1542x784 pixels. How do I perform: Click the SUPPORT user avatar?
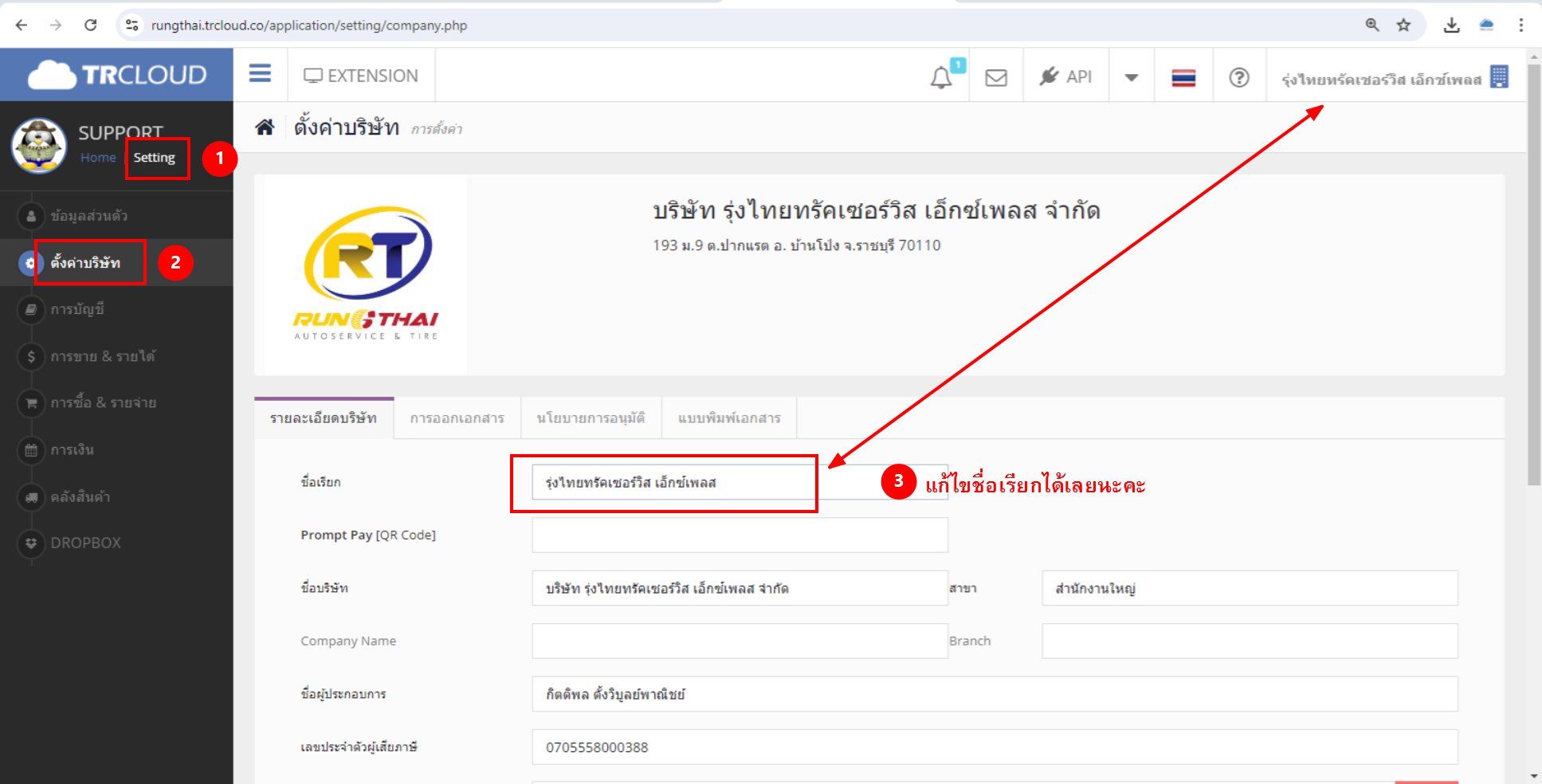38,146
